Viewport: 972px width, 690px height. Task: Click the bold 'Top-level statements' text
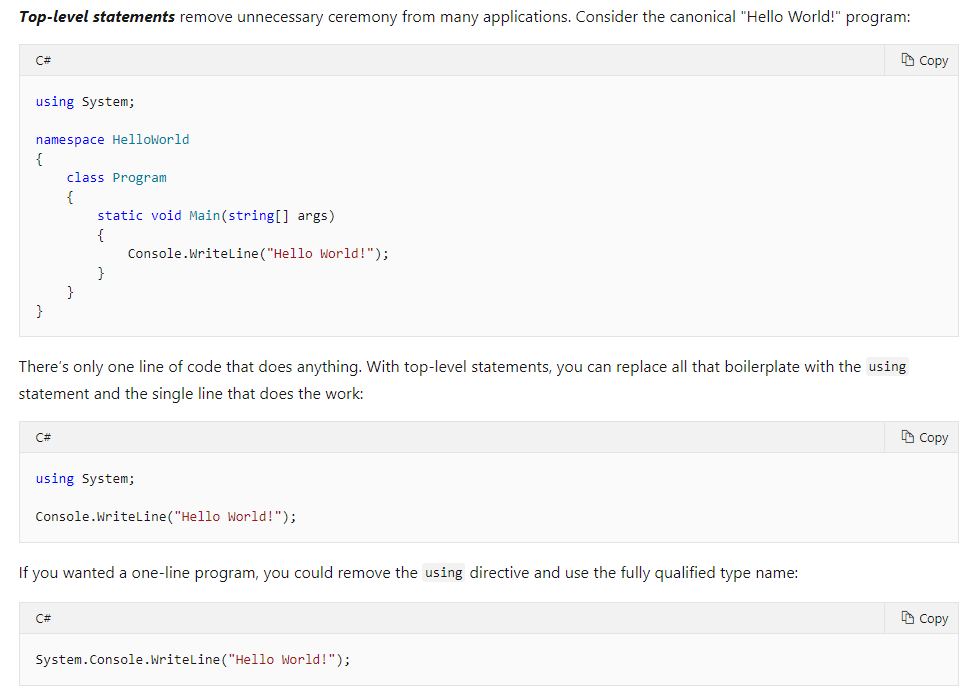coord(97,18)
